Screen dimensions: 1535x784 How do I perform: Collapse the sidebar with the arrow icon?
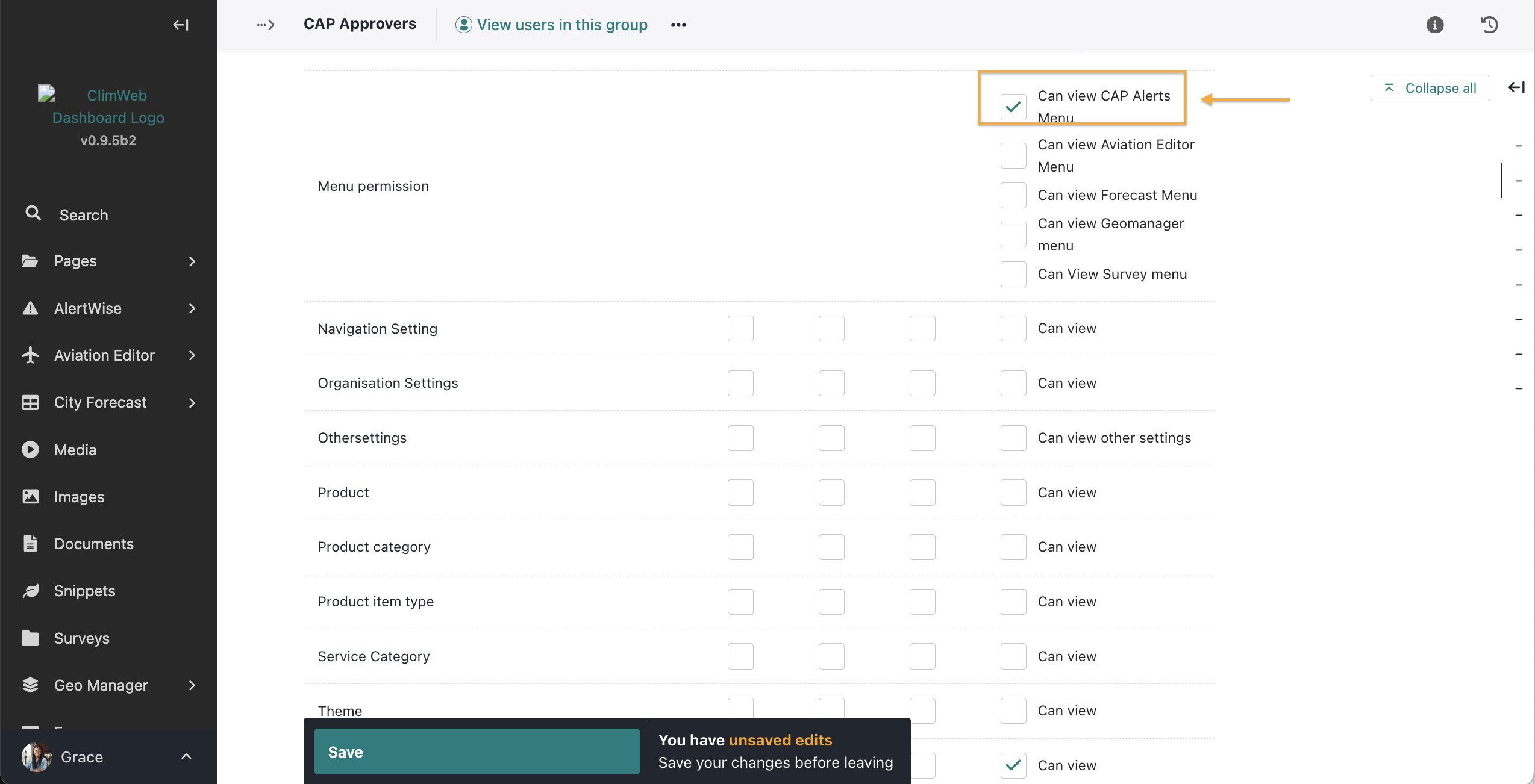click(181, 25)
